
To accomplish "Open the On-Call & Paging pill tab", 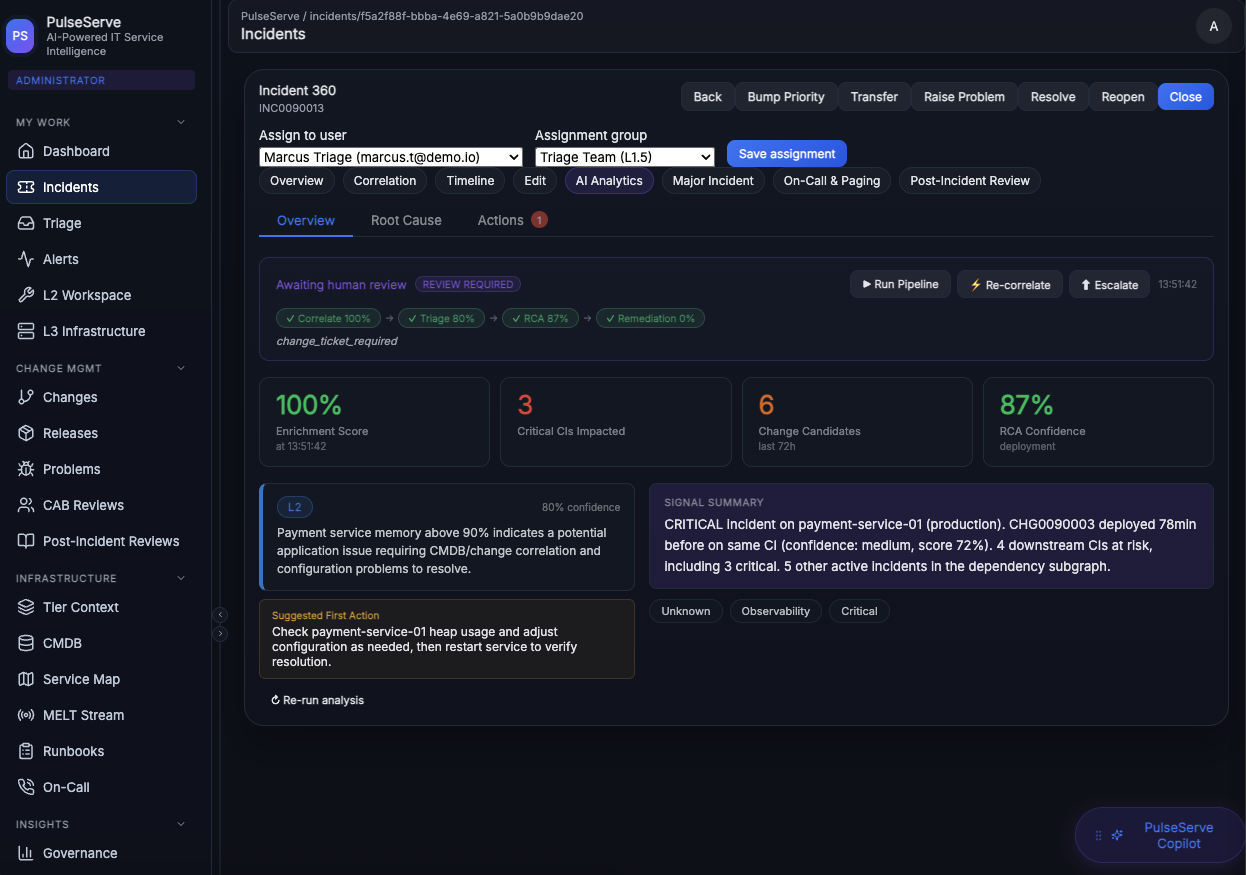I will tap(832, 181).
